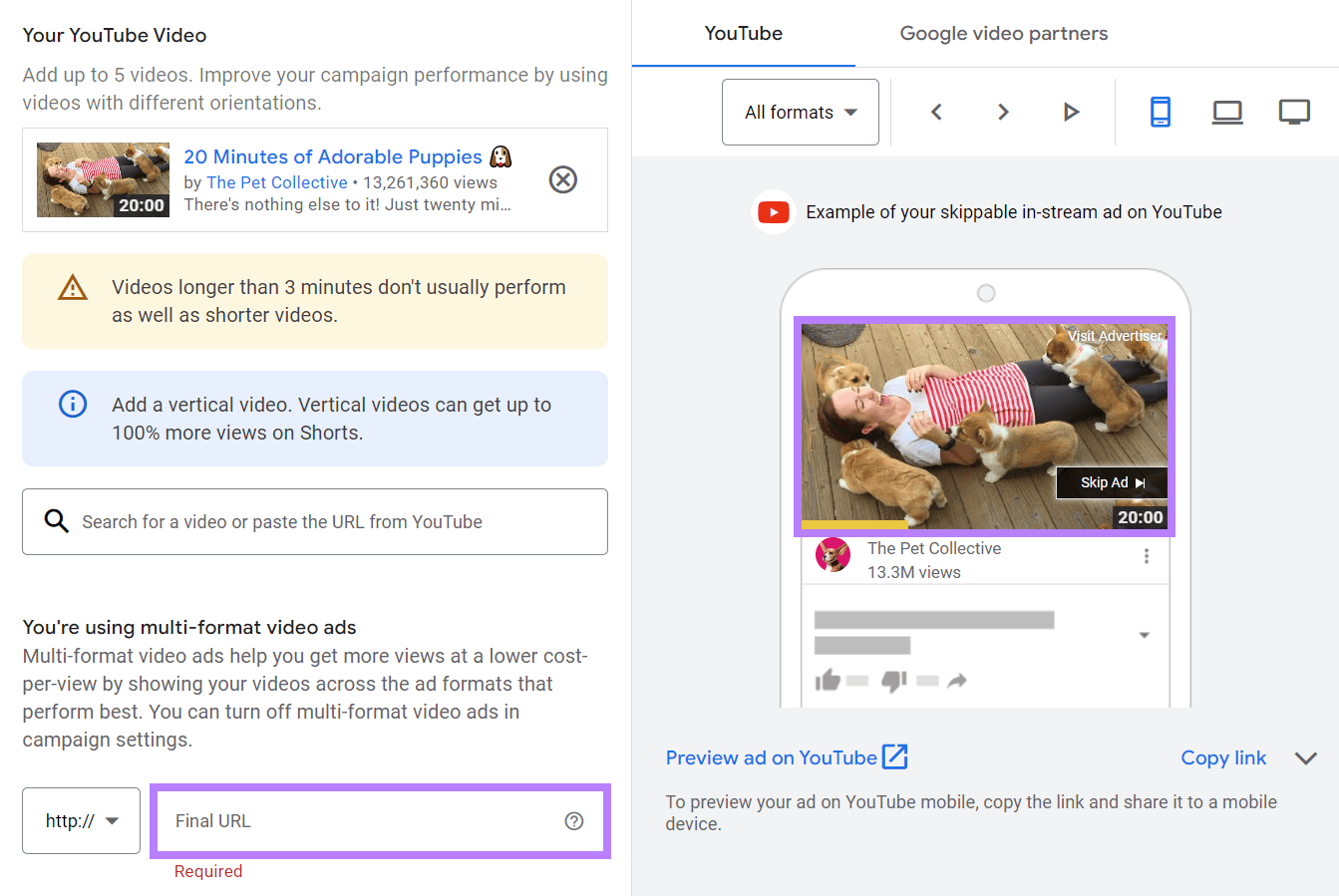Open the http:// protocol dropdown
Image resolution: width=1339 pixels, height=896 pixels.
(81, 820)
